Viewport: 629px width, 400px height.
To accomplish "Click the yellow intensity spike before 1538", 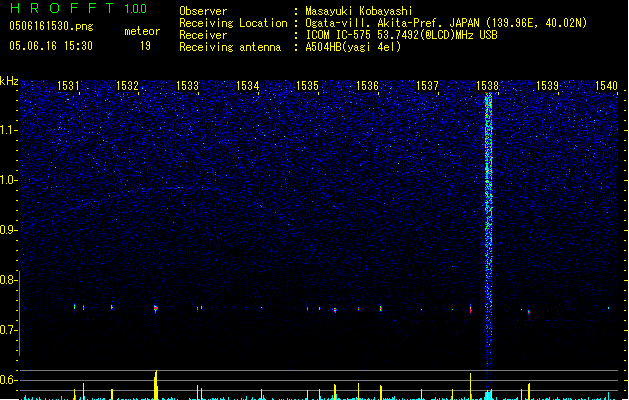I will pyautogui.click(x=471, y=385).
